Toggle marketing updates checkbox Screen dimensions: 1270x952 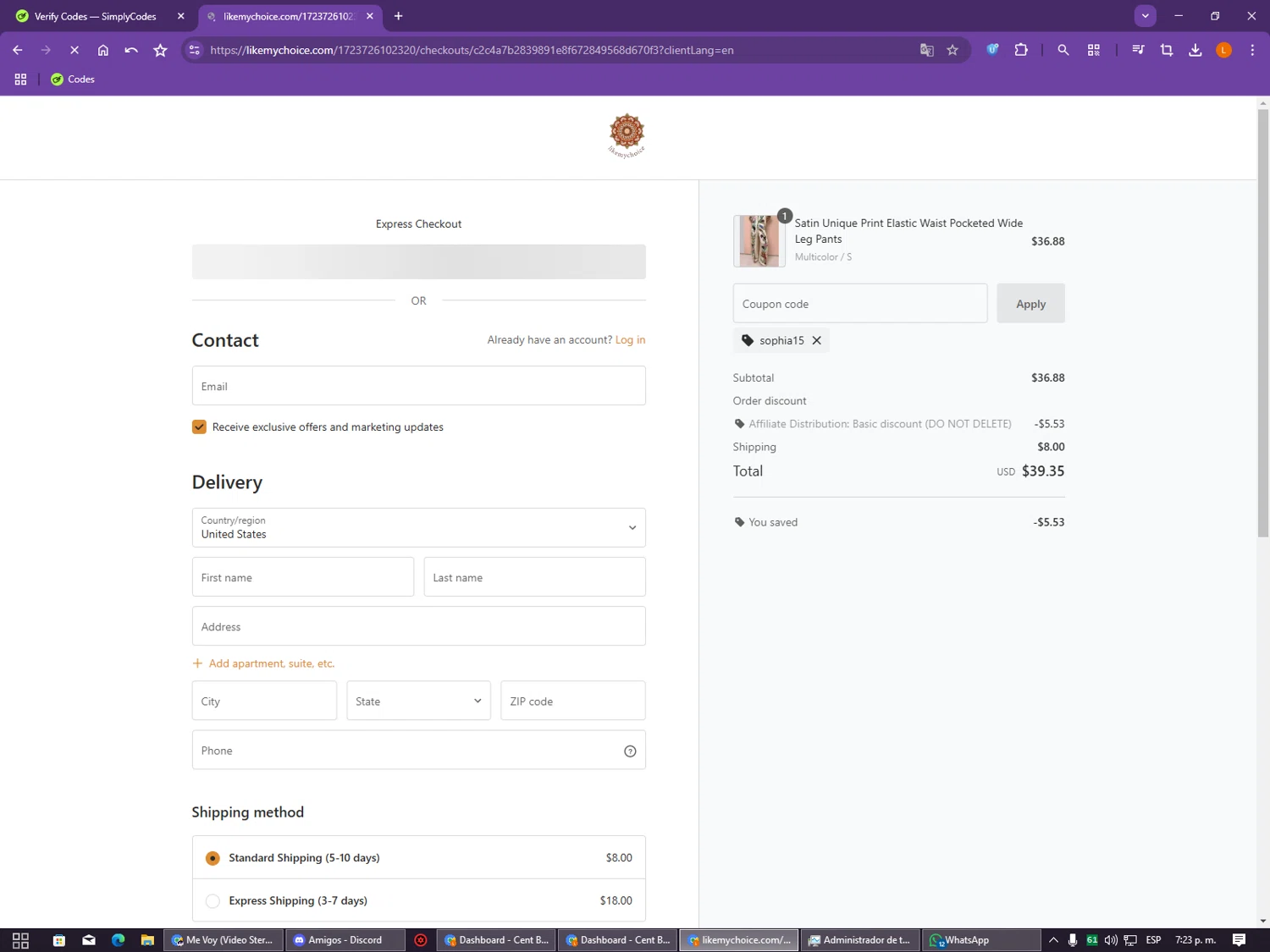199,427
